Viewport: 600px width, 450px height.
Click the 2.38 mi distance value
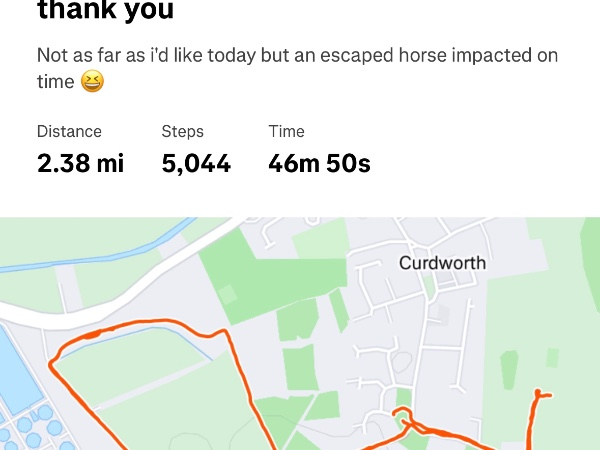80,163
